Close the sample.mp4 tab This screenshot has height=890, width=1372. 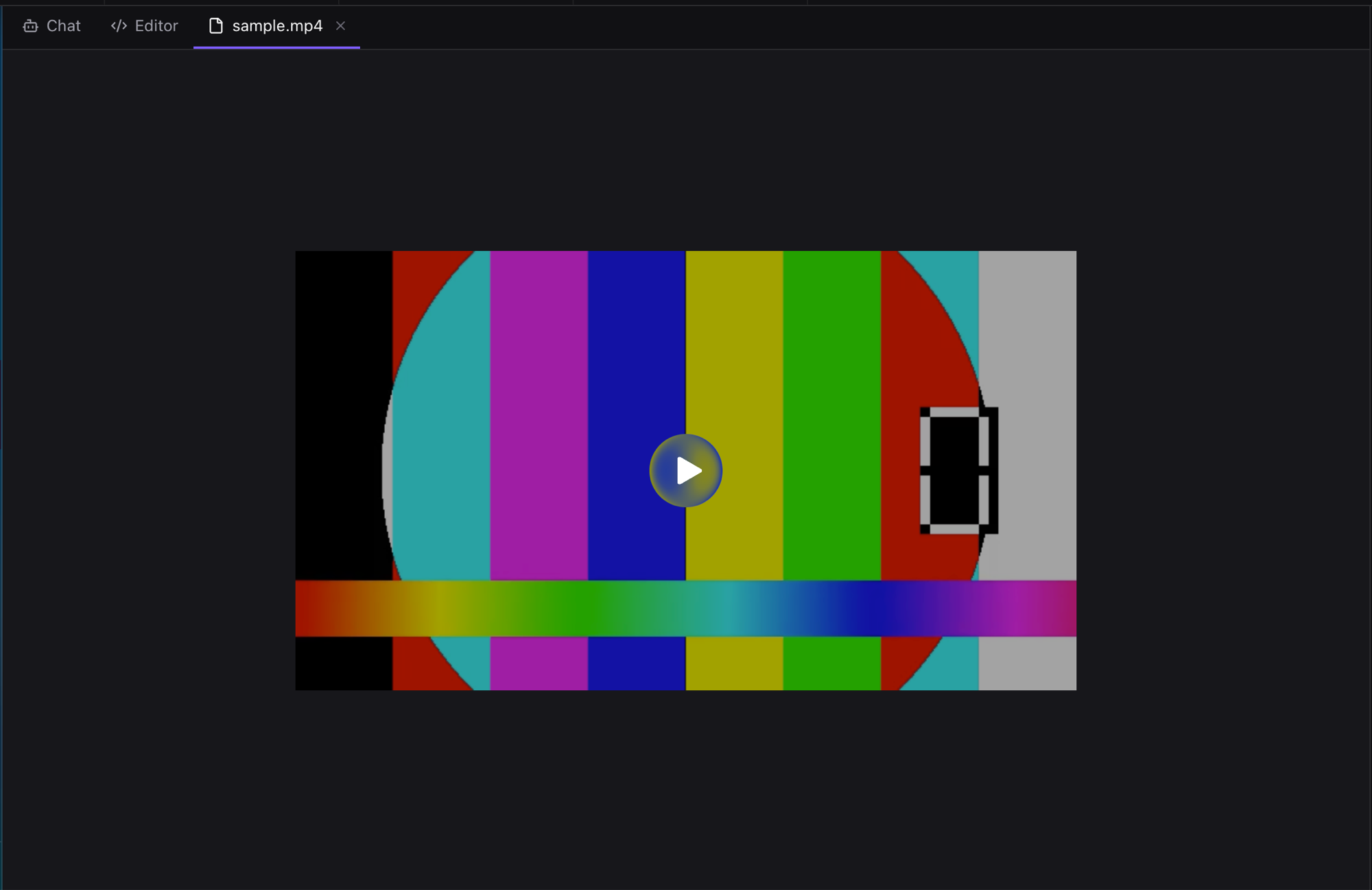[x=340, y=26]
